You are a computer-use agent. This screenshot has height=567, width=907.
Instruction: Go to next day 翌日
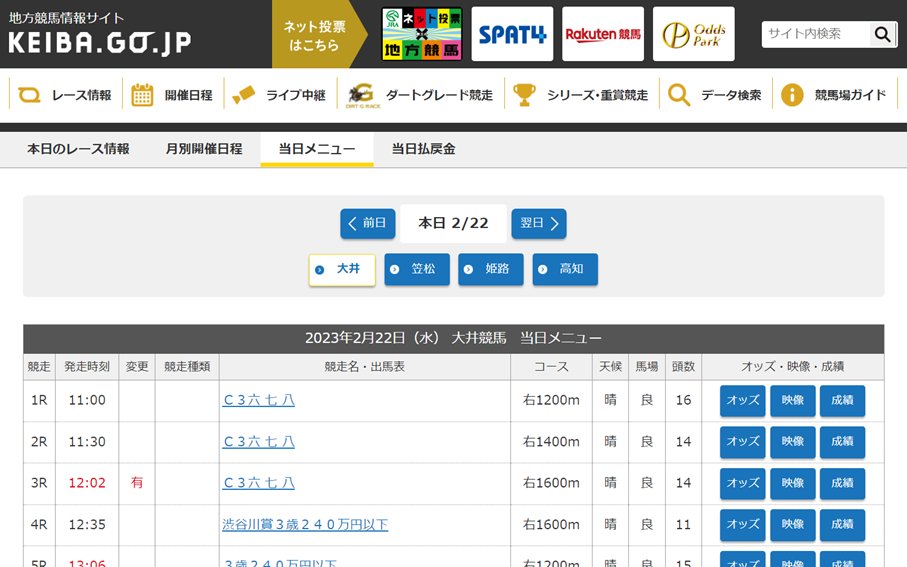tap(539, 224)
